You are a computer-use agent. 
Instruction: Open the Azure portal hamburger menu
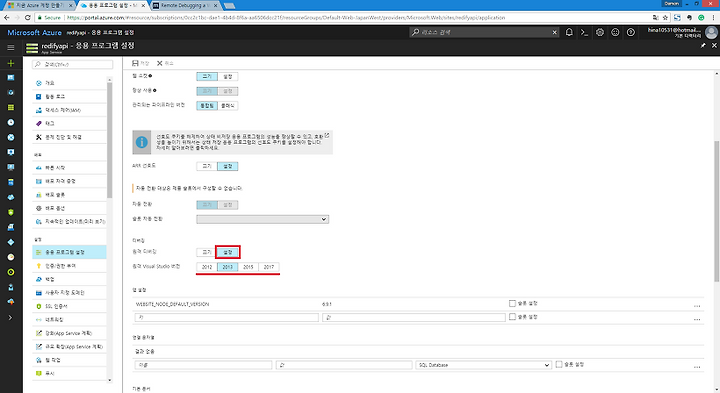(x=11, y=47)
